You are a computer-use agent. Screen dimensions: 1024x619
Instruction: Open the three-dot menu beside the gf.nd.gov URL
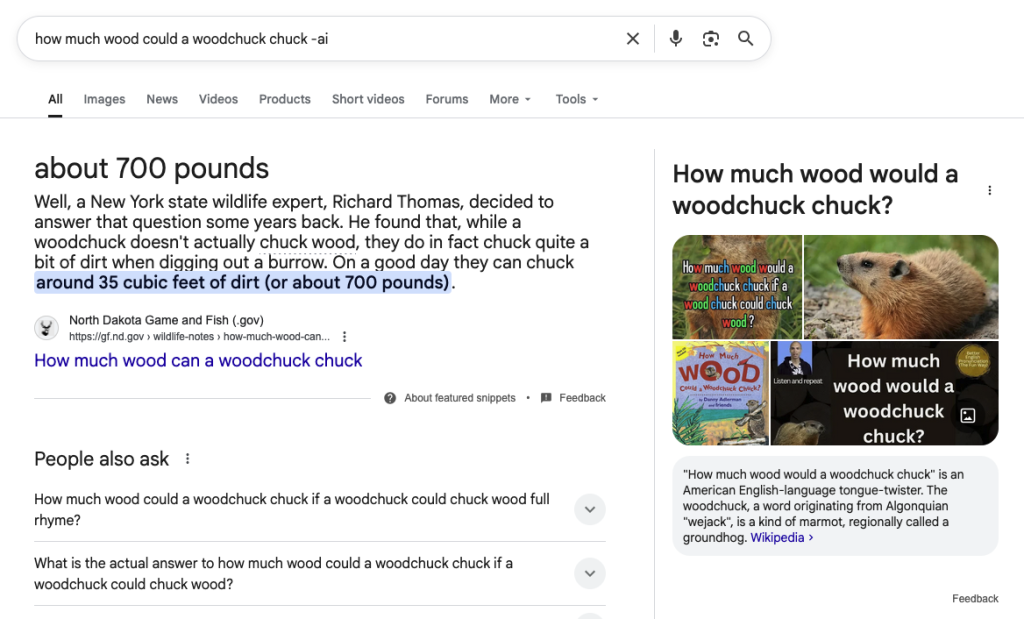click(x=344, y=337)
